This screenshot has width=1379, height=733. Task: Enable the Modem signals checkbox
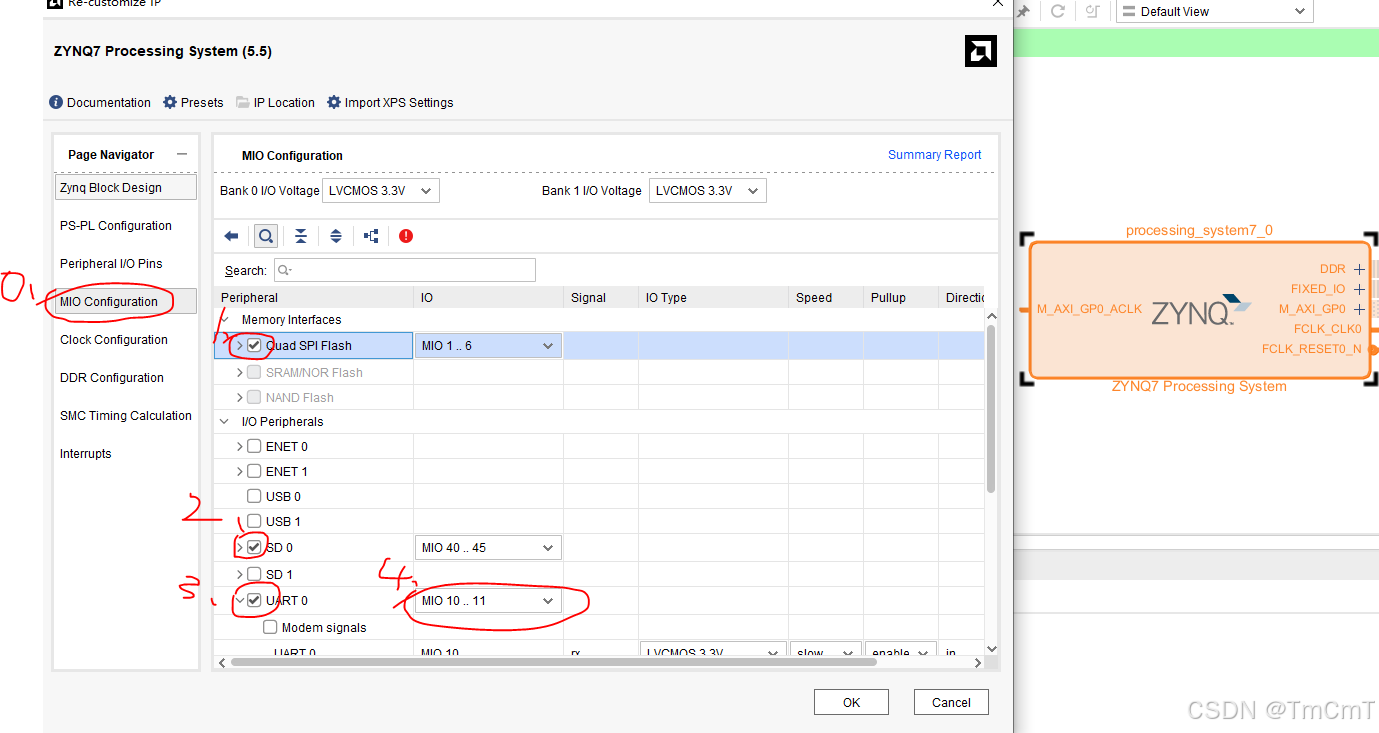pos(270,627)
